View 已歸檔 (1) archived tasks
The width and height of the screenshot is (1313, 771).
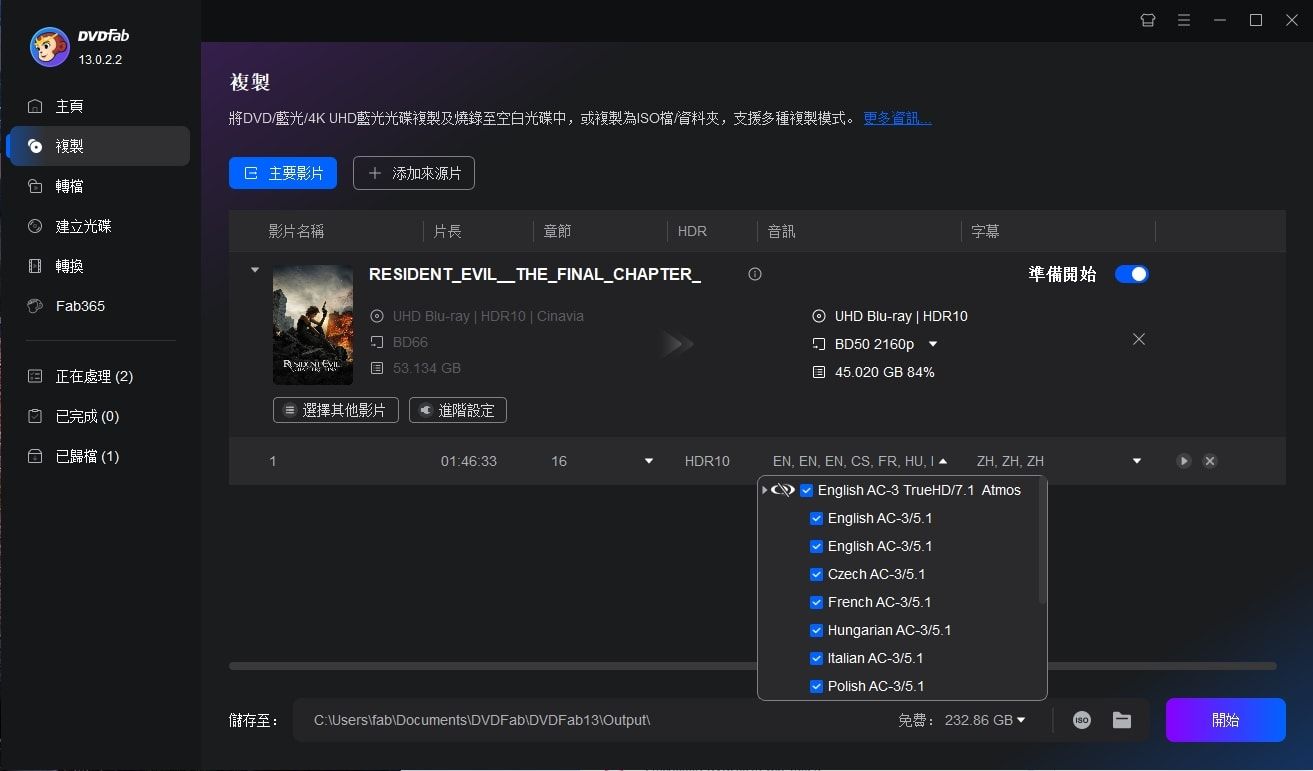(x=97, y=456)
